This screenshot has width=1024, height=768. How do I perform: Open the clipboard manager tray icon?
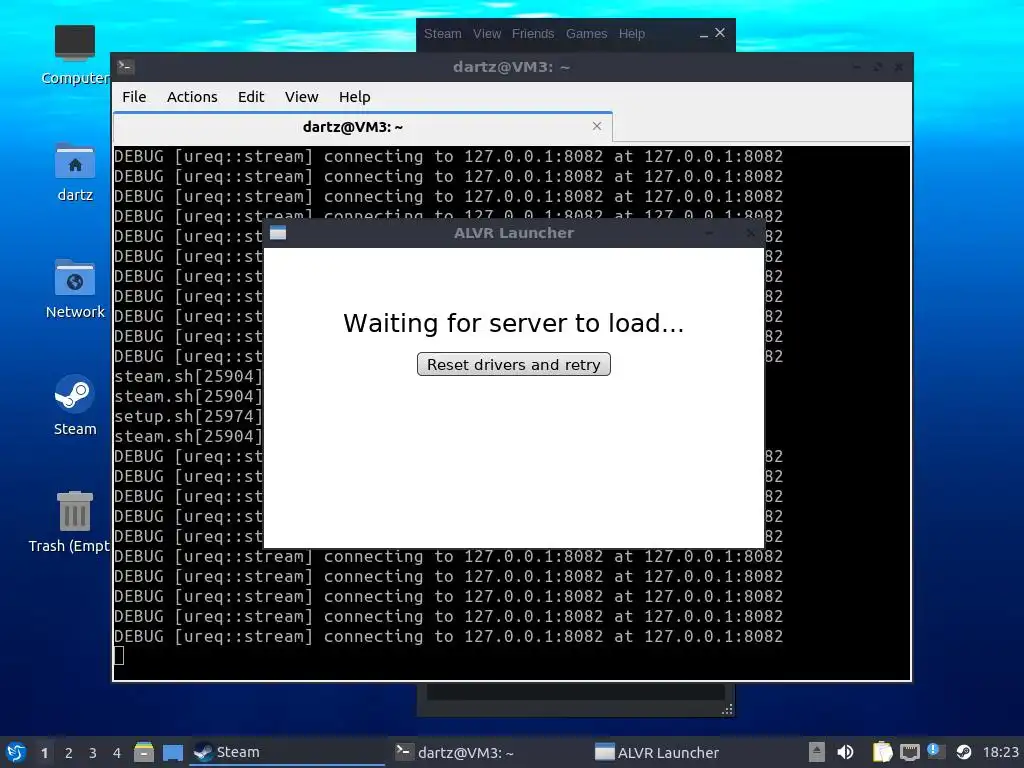click(x=882, y=752)
